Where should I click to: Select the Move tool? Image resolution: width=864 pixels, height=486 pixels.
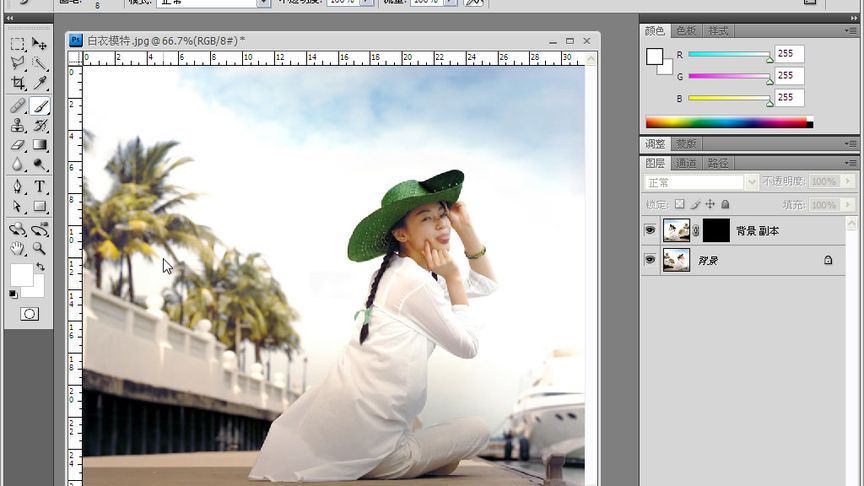point(40,44)
